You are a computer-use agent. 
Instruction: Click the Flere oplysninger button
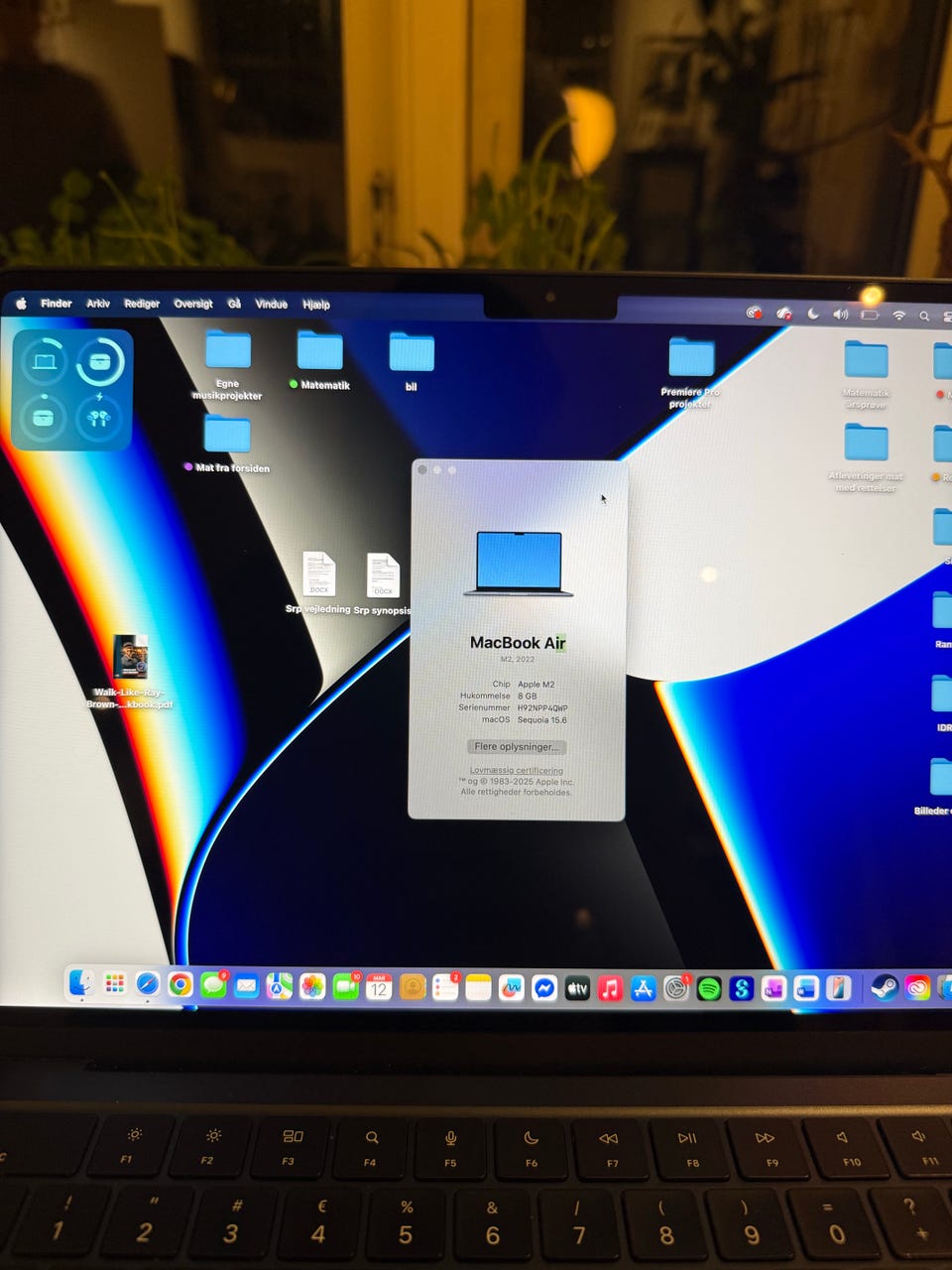tap(517, 746)
